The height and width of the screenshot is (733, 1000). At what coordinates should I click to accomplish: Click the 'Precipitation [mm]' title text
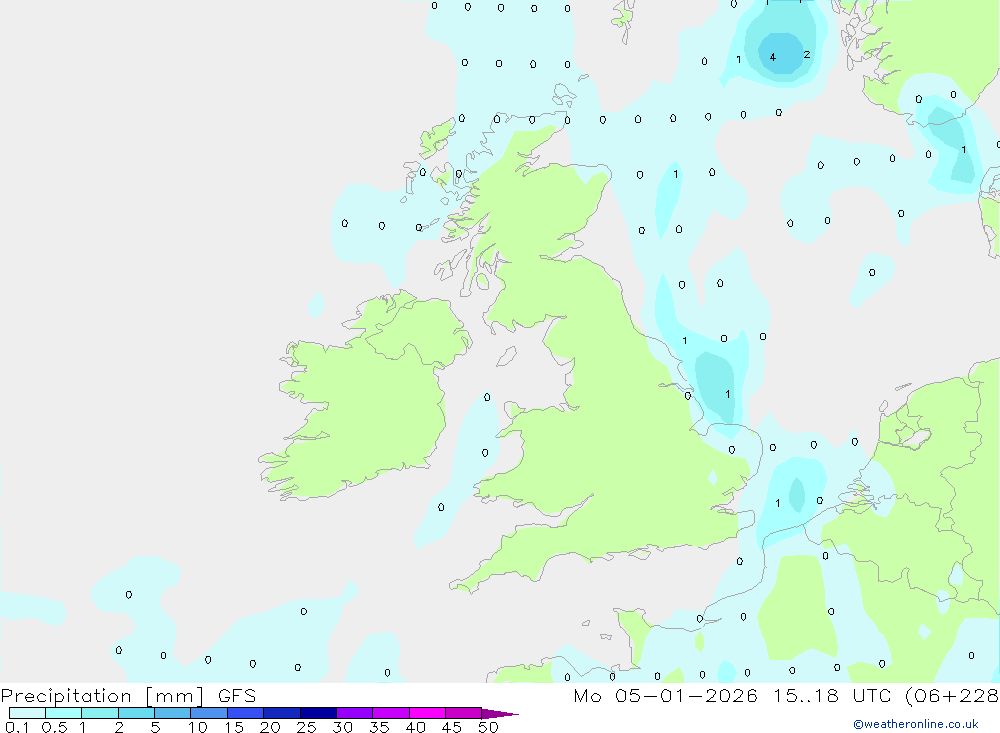[102, 696]
